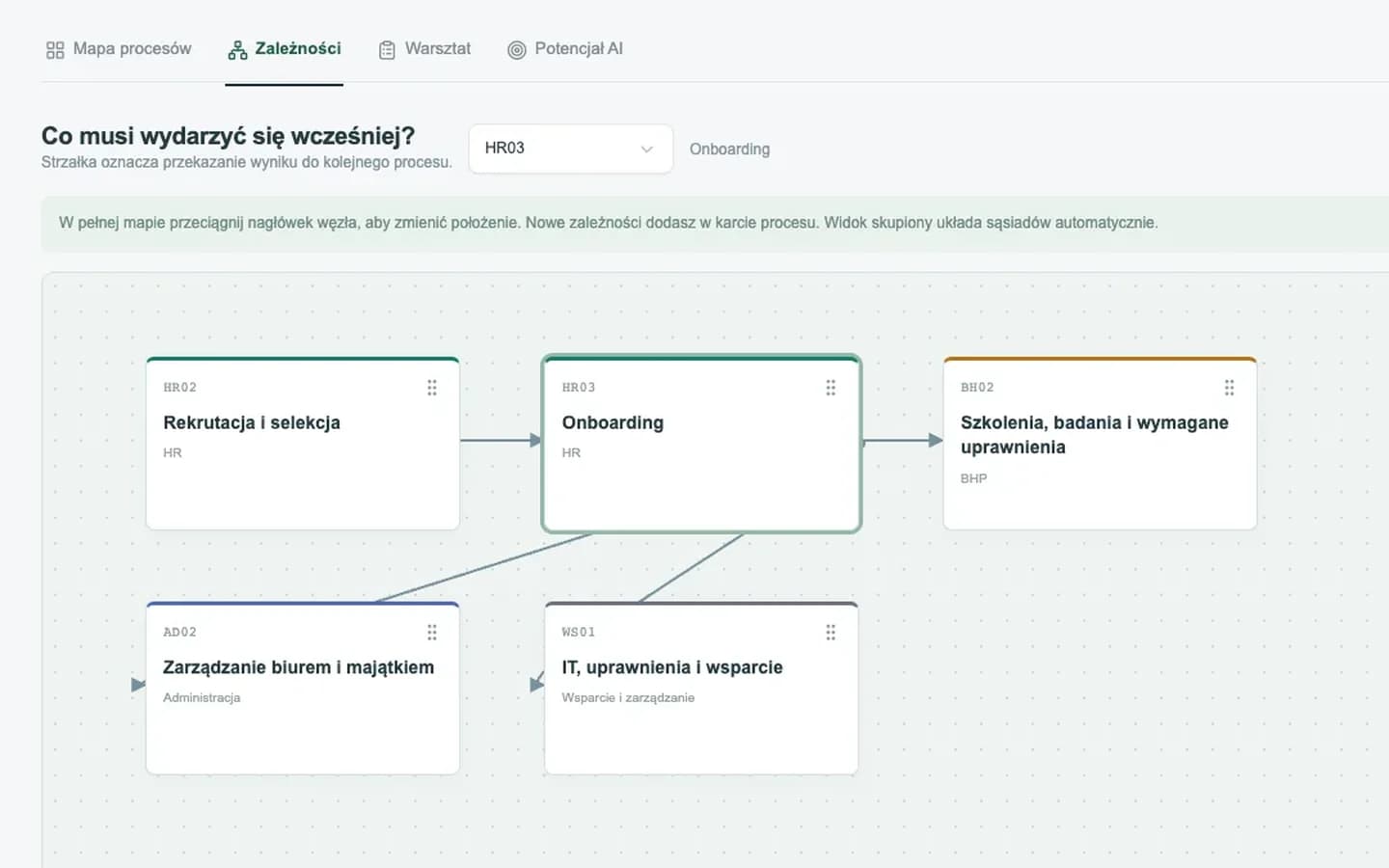Click the arrow from Rekrutacja to Onboarding

pos(501,441)
